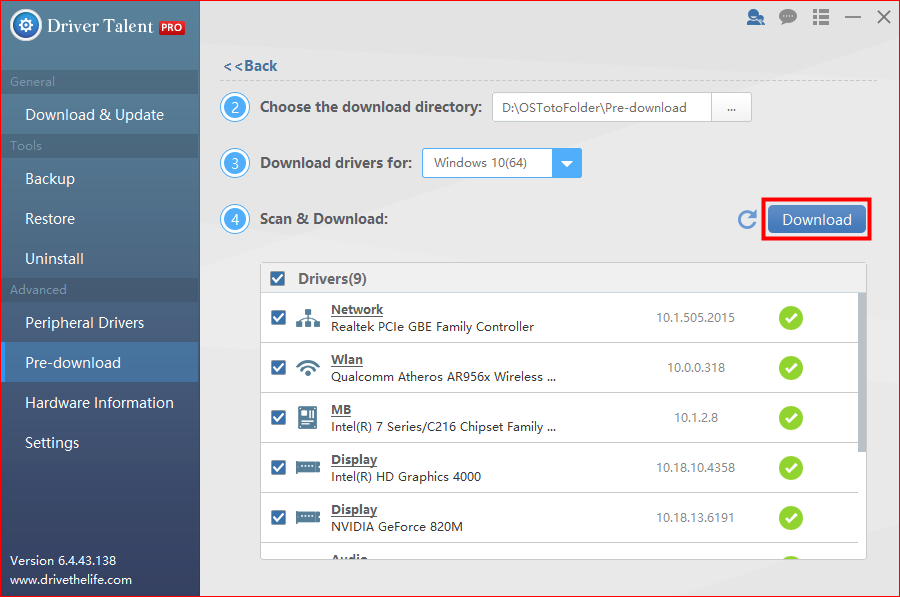Click the driver list vertical scrollbar
Image resolution: width=900 pixels, height=597 pixels.
[x=862, y=372]
